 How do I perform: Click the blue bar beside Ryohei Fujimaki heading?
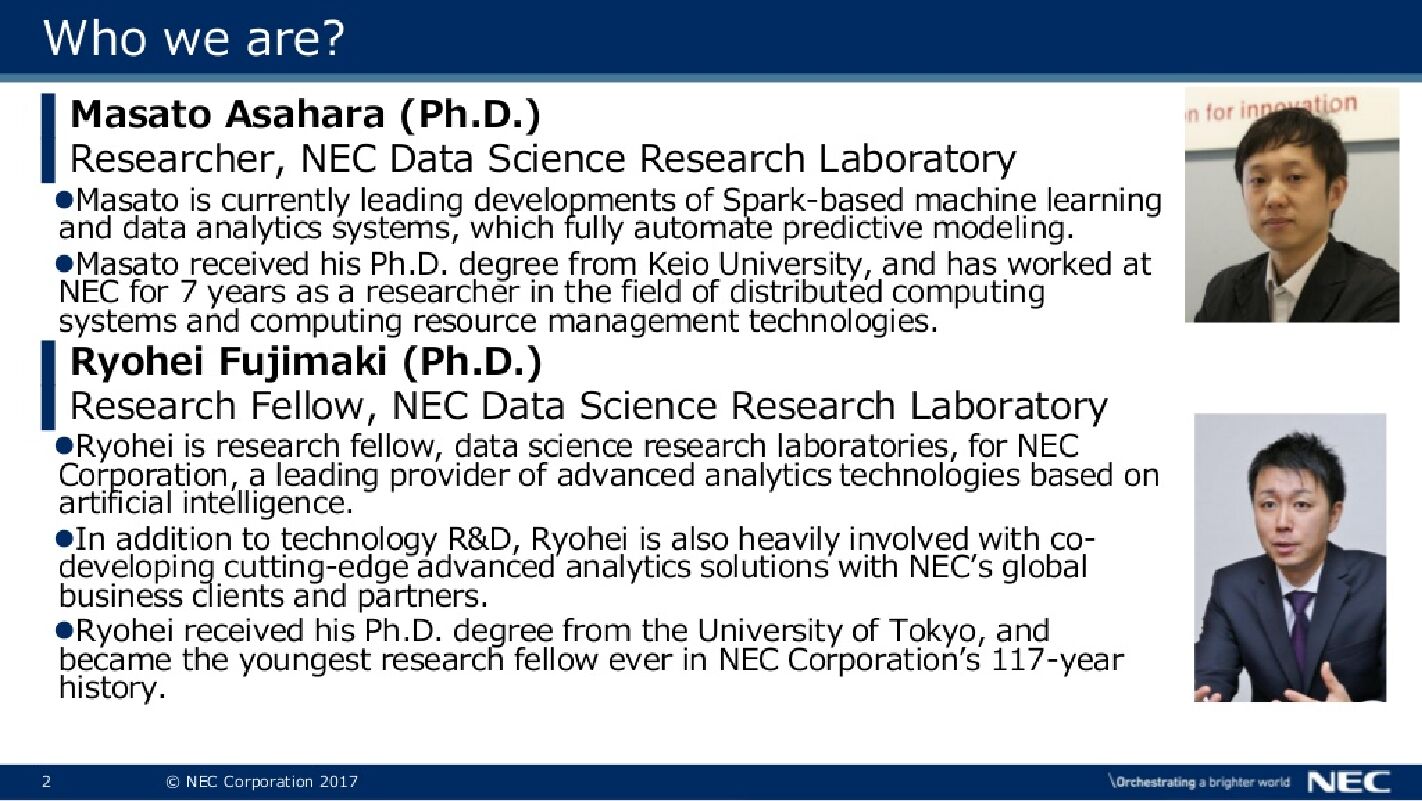tap(47, 385)
